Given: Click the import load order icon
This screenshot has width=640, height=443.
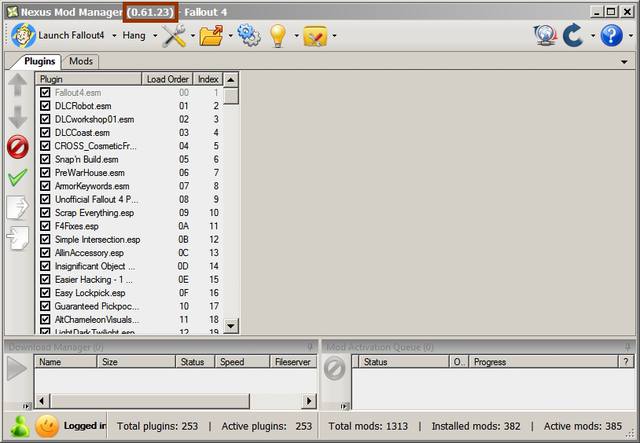Looking at the screenshot, I should coord(18,237).
